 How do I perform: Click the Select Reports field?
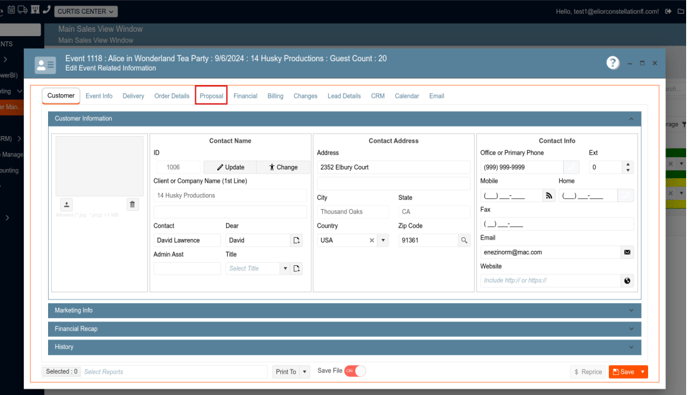click(x=174, y=372)
